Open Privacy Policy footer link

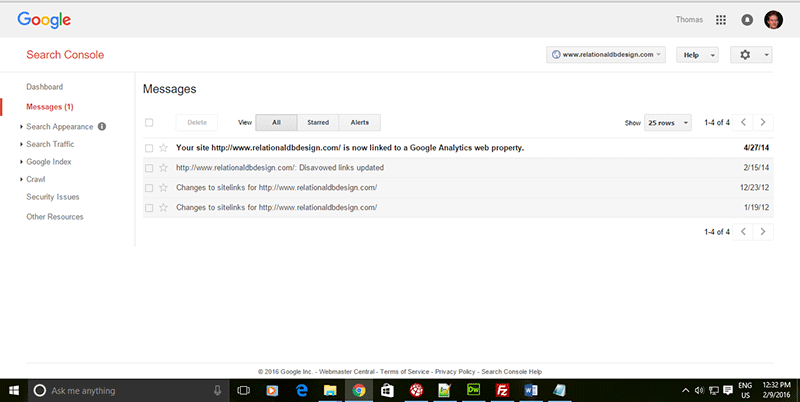point(455,372)
